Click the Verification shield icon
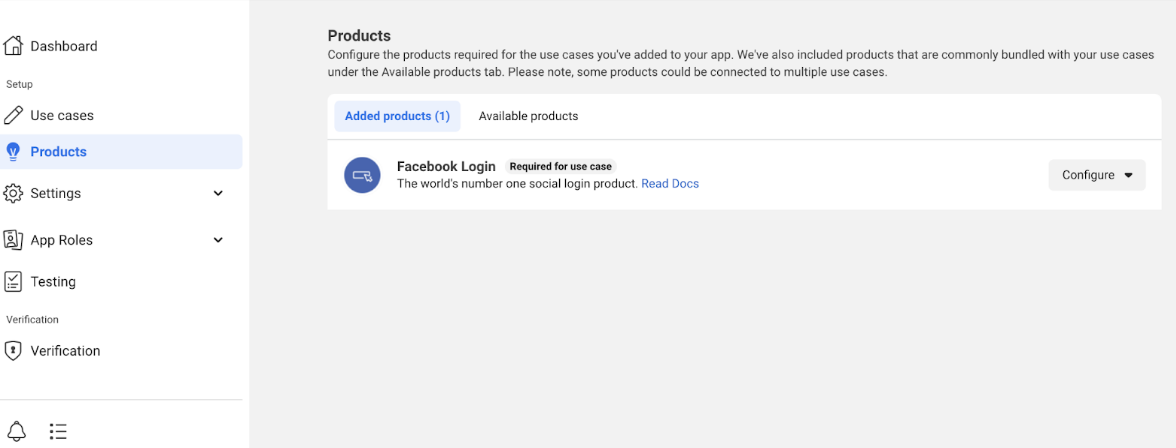1176x448 pixels. tap(13, 350)
